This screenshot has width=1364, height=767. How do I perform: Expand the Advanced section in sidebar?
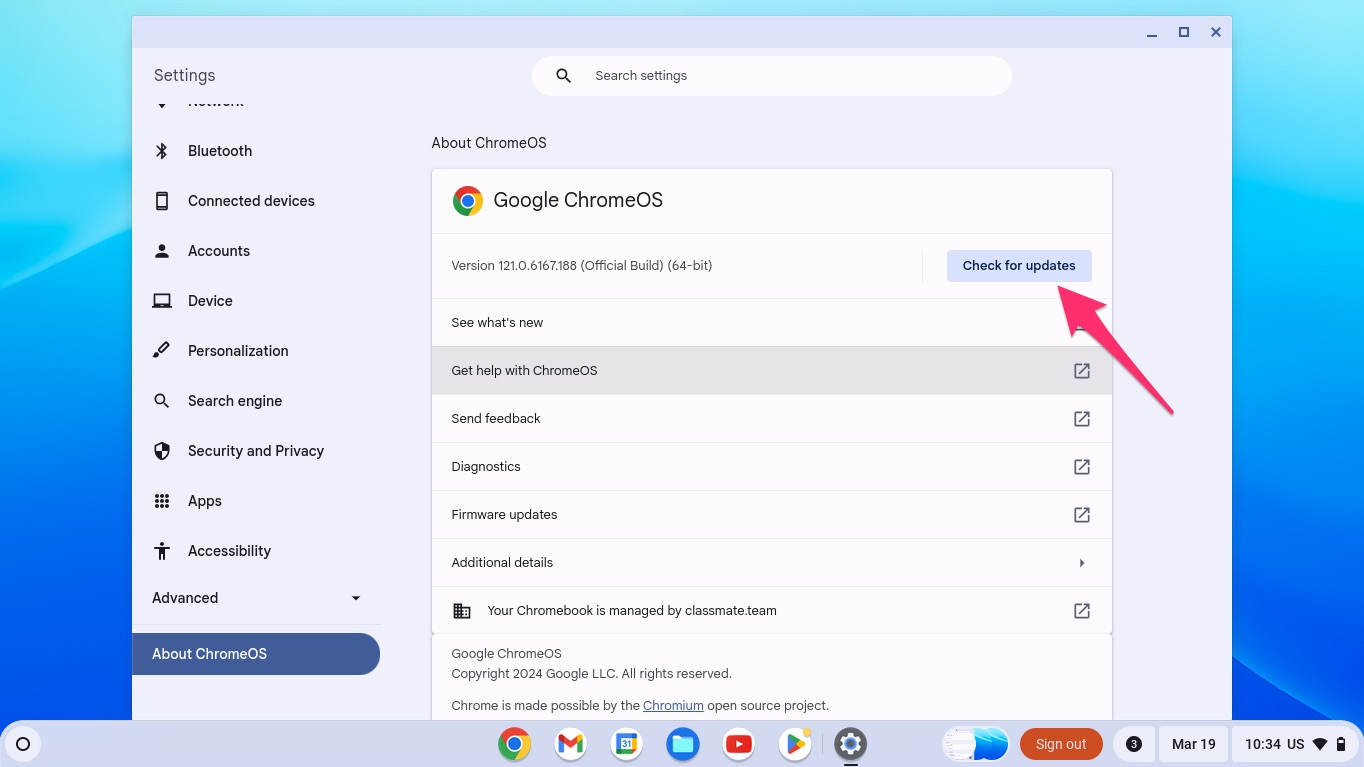coord(256,598)
